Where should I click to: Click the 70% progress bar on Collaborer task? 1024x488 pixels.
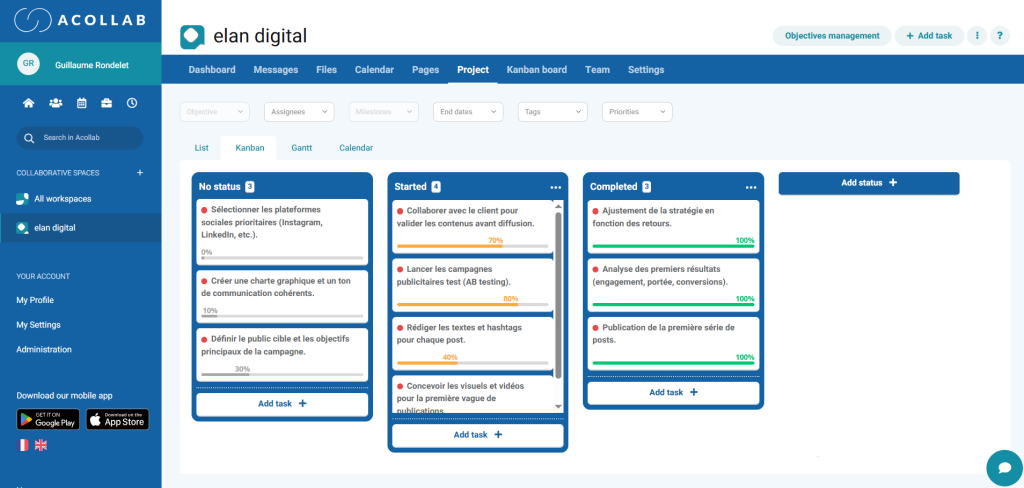(x=473, y=246)
